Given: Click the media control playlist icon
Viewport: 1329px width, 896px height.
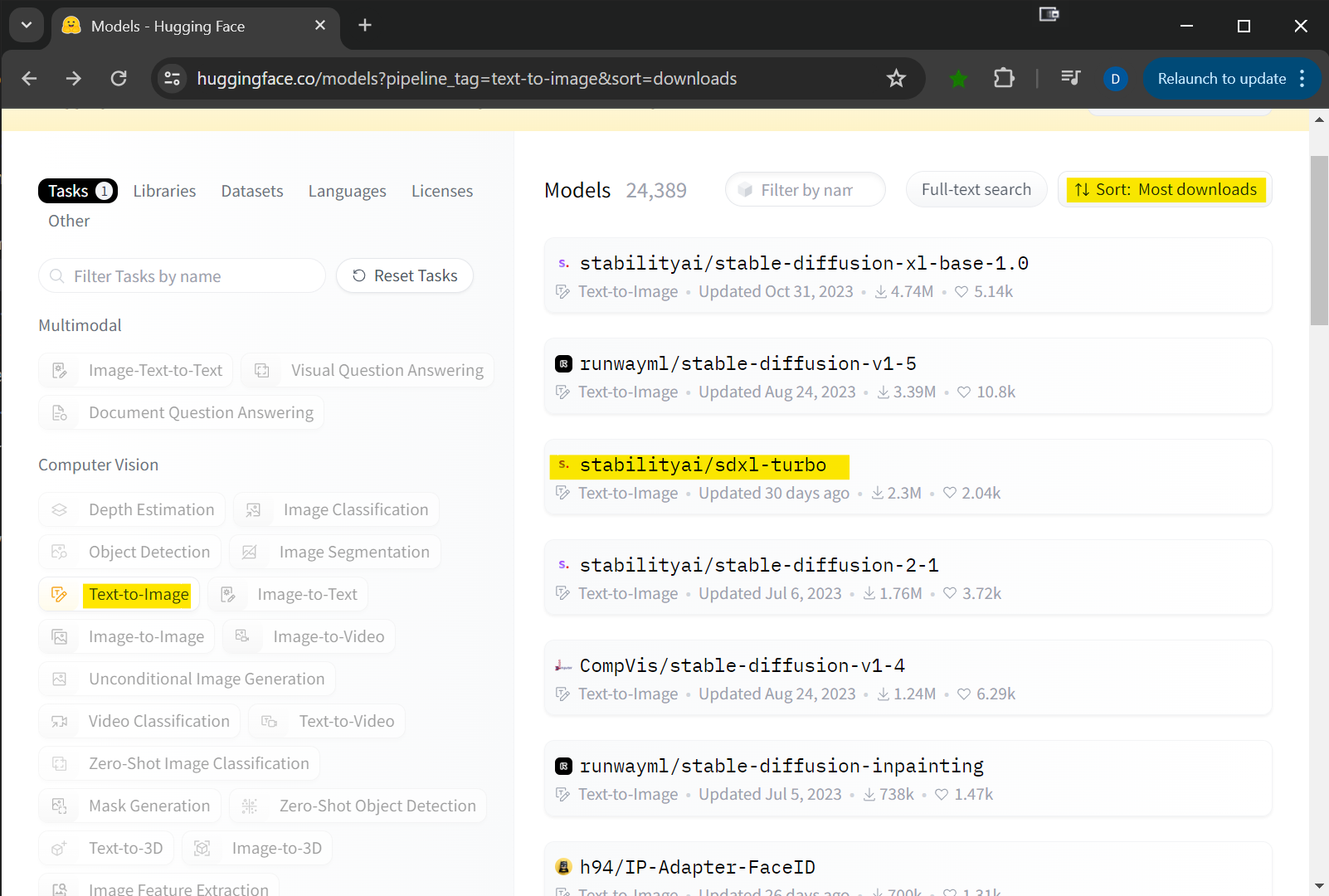Looking at the screenshot, I should pos(1070,79).
